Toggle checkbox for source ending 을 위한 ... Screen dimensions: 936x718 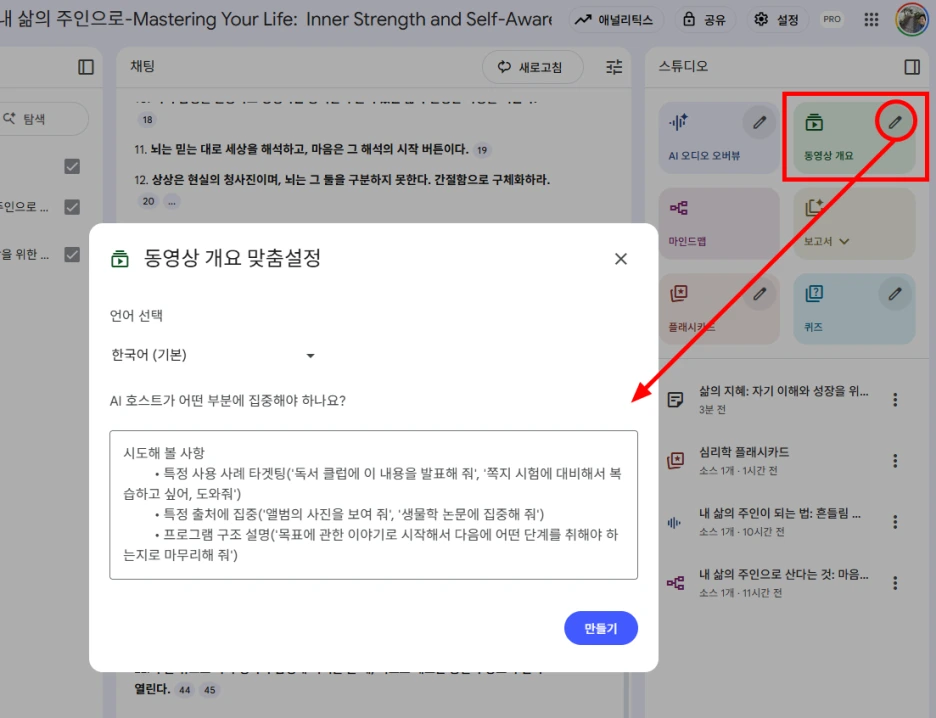pos(72,255)
